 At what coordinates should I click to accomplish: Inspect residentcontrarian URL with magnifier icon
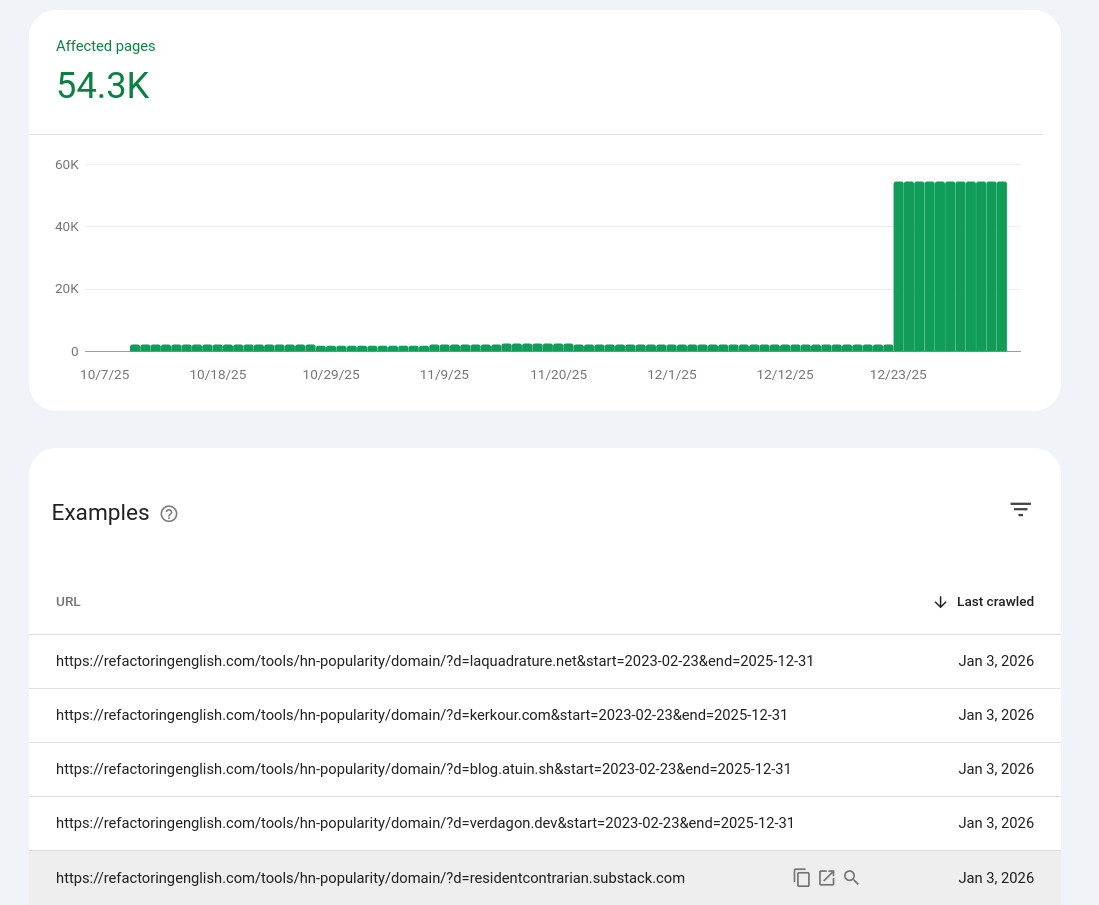click(851, 878)
